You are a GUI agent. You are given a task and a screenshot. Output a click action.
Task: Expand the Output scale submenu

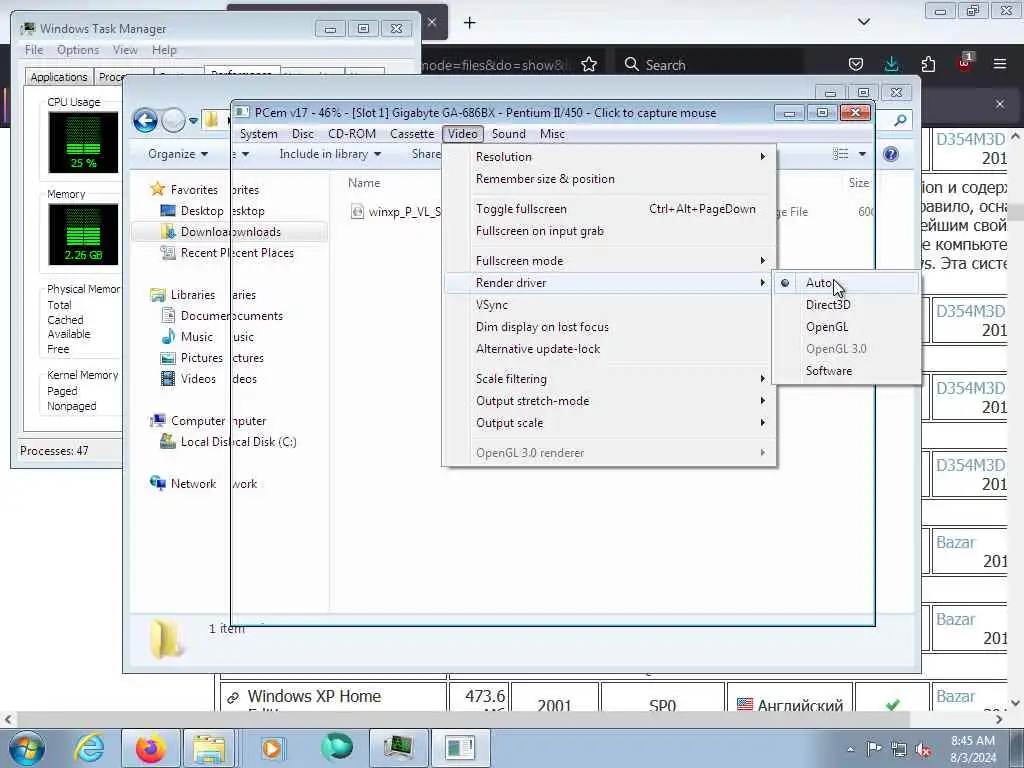[609, 423]
